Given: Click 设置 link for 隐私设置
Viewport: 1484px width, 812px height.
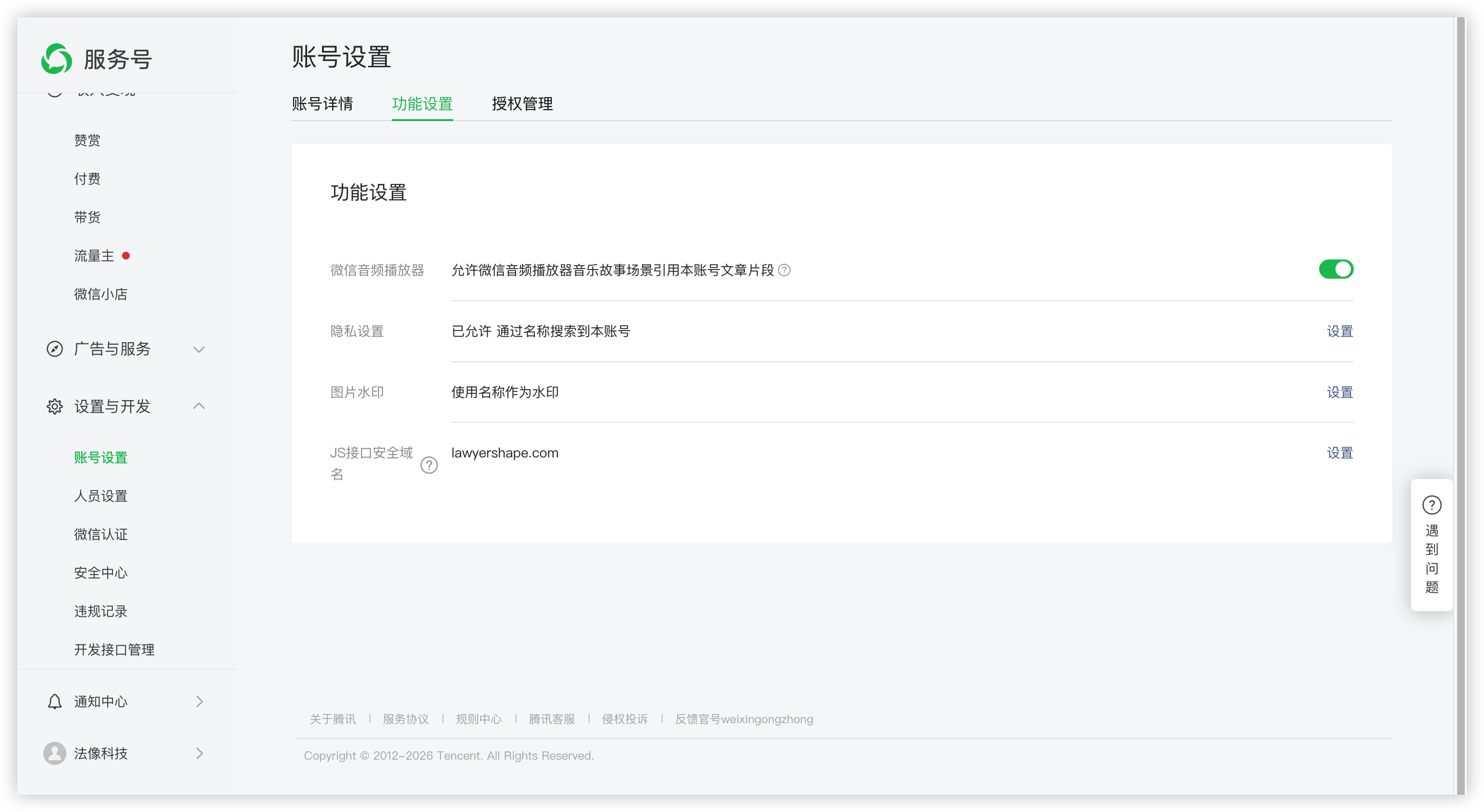Looking at the screenshot, I should point(1339,331).
